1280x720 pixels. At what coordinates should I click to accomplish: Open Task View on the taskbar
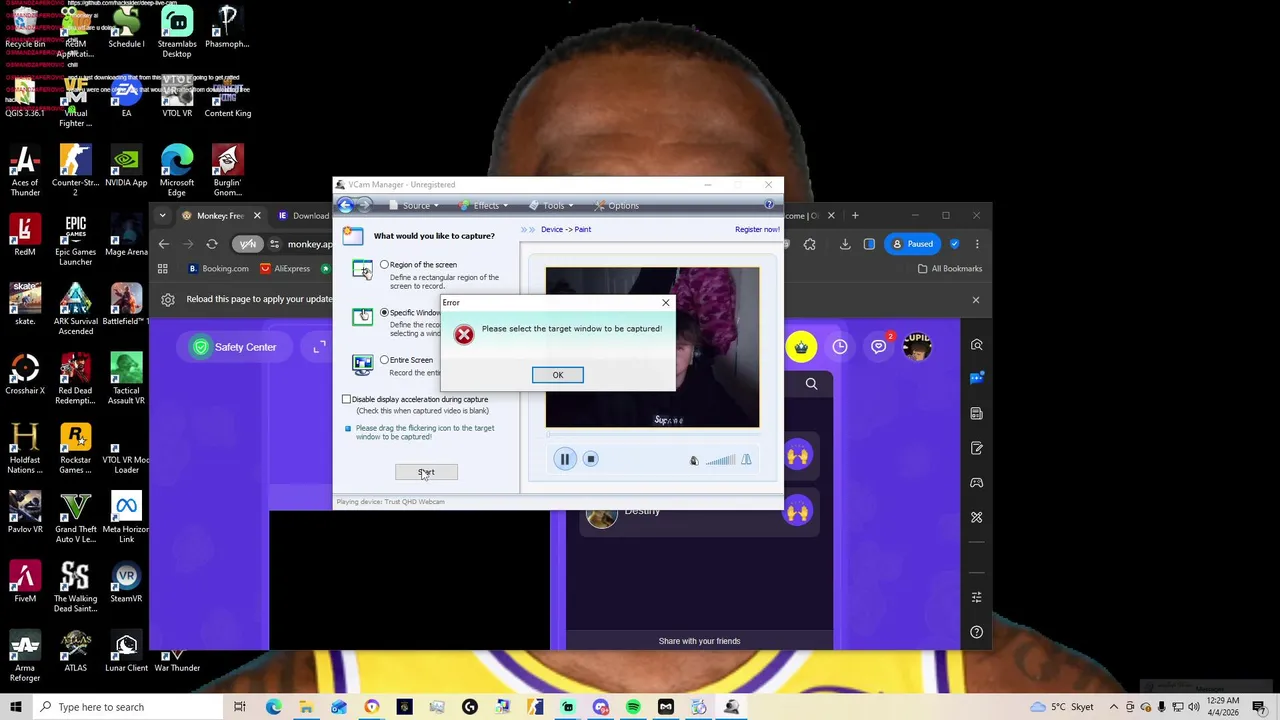[240, 707]
